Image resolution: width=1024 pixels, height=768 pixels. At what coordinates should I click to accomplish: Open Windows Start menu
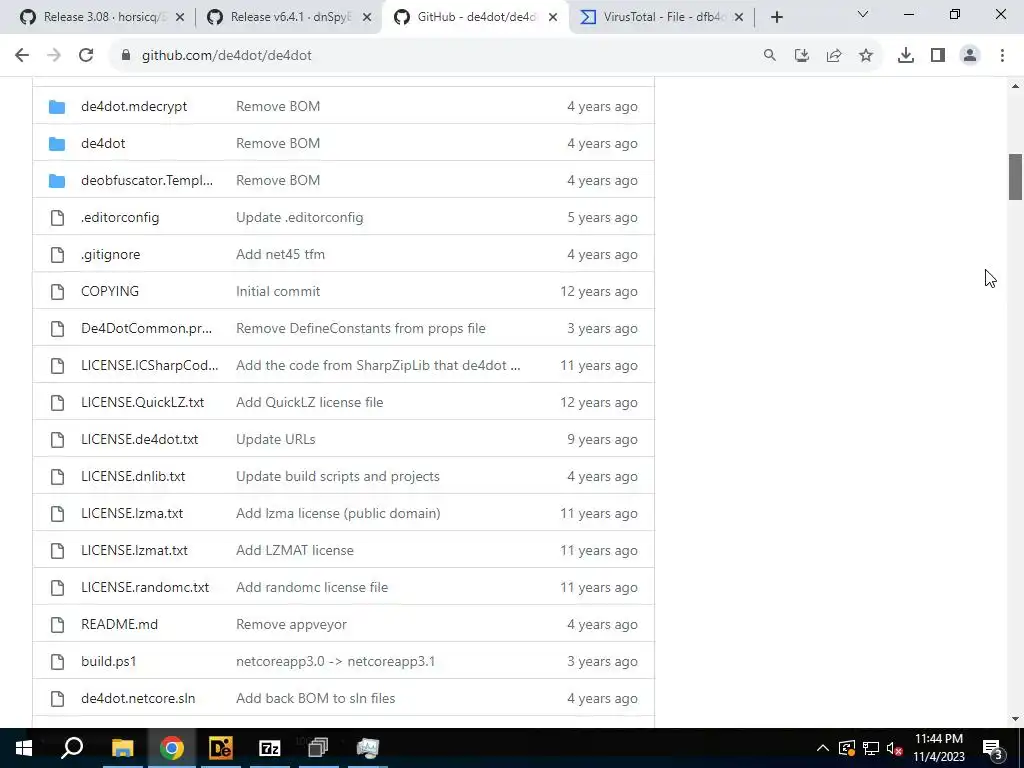[x=24, y=748]
